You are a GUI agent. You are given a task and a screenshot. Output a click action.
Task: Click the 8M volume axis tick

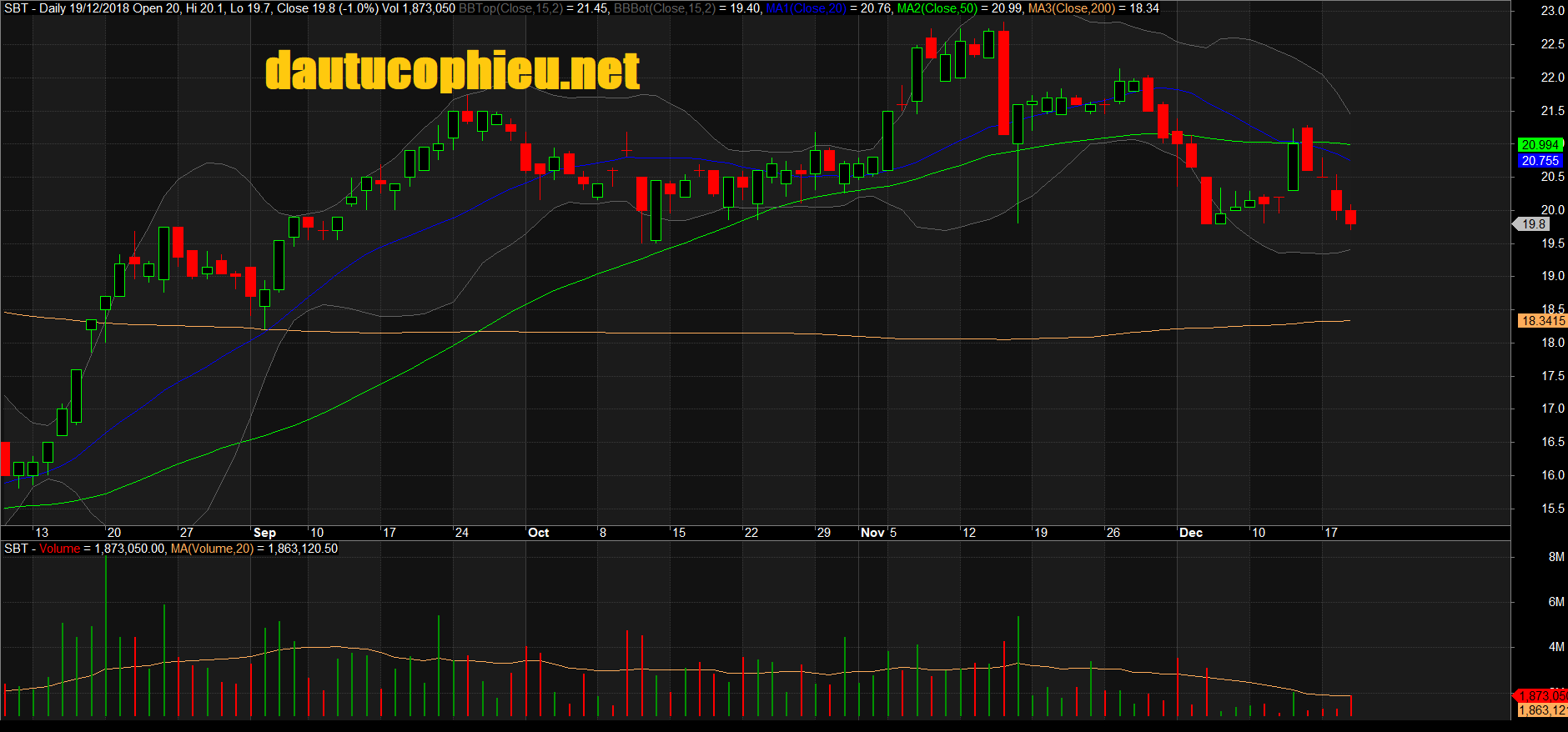pyautogui.click(x=1556, y=557)
